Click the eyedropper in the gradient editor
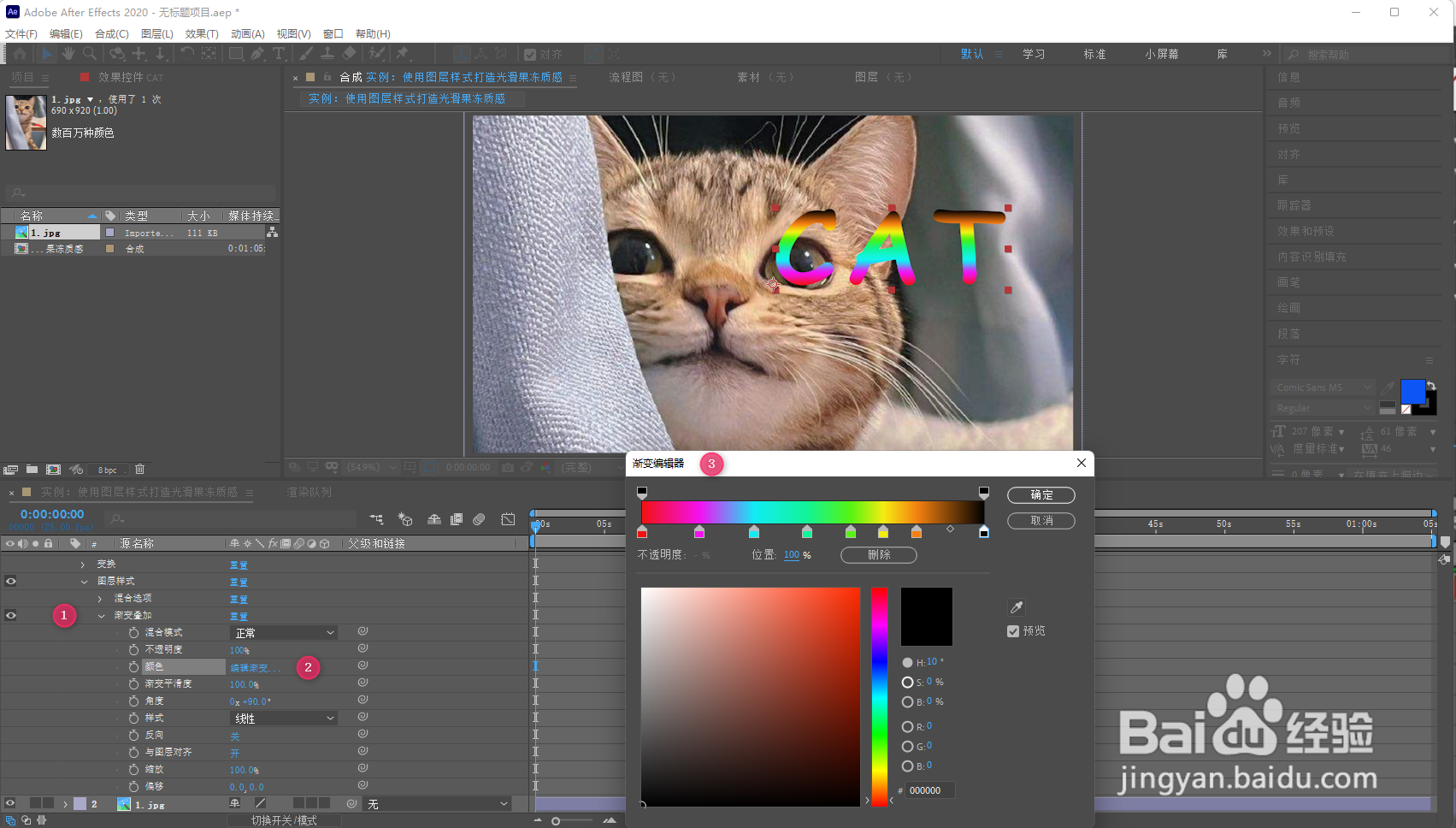Viewport: 1456px width, 828px height. pyautogui.click(x=1017, y=607)
